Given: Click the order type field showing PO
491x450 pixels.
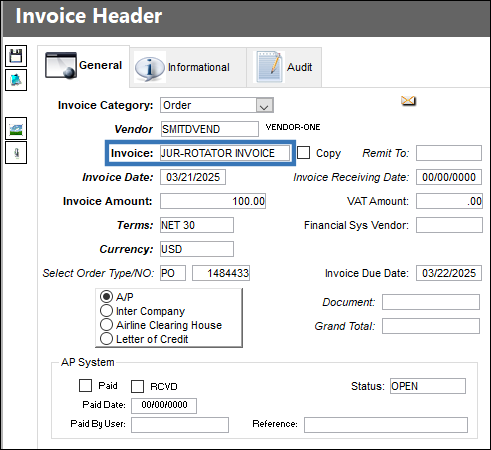Looking at the screenshot, I should click(x=173, y=273).
